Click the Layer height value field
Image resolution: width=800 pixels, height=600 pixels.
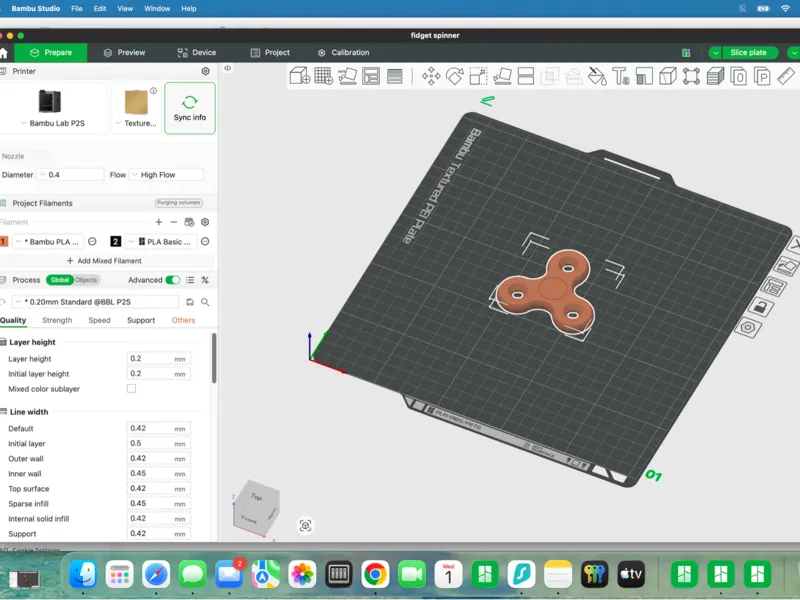(158, 359)
